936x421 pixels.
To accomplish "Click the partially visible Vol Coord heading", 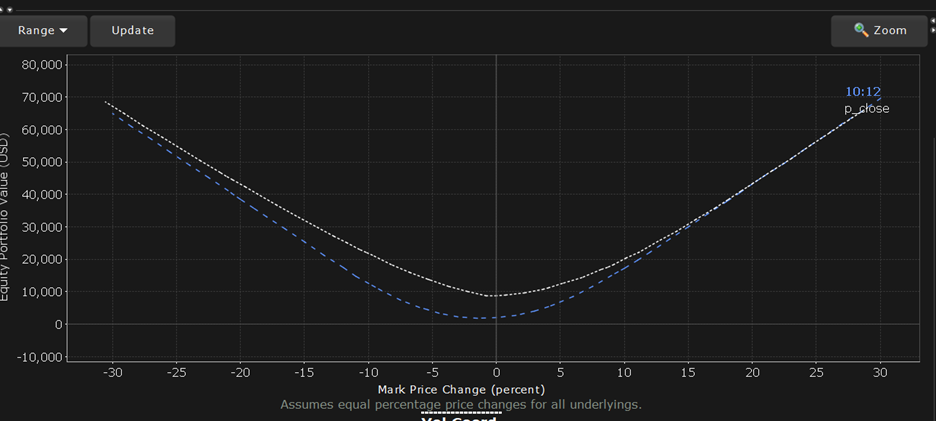I will 461,418.
